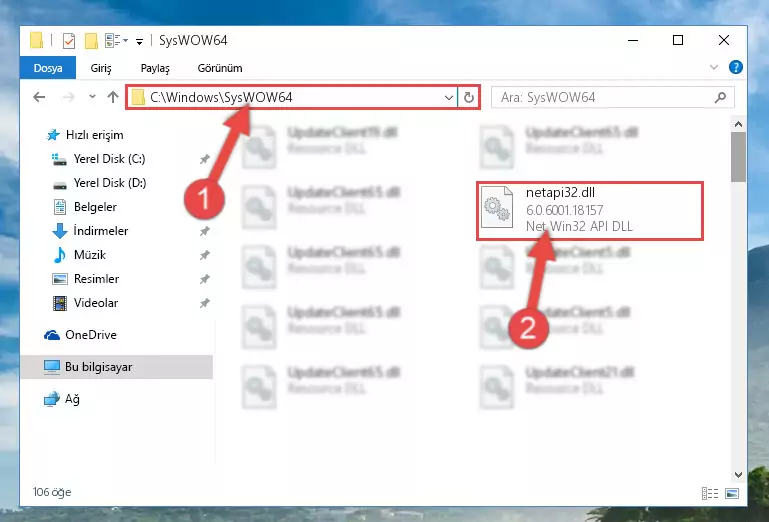Image resolution: width=769 pixels, height=522 pixels.
Task: Open Yerel Disk (D:) in sidebar
Action: click(110, 183)
